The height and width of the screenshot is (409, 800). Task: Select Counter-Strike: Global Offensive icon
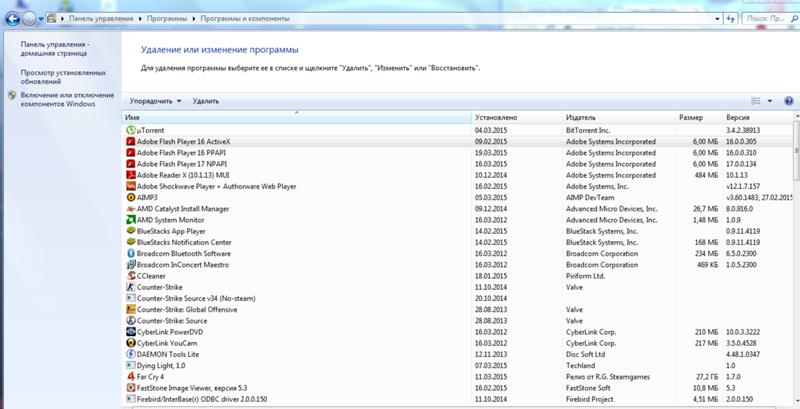131,310
